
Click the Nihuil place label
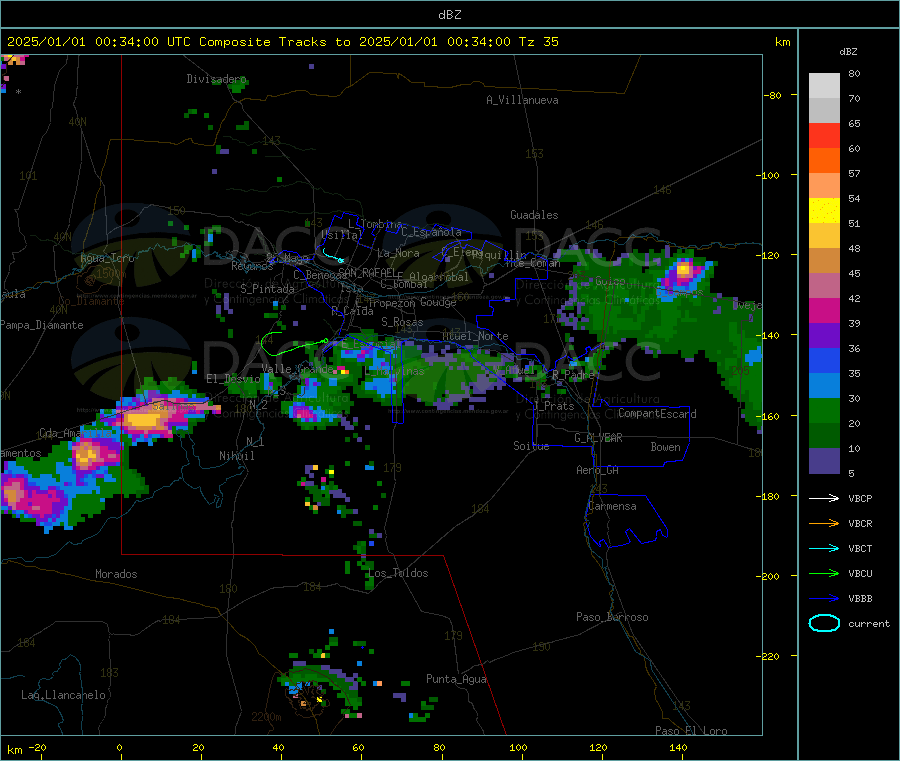point(236,456)
